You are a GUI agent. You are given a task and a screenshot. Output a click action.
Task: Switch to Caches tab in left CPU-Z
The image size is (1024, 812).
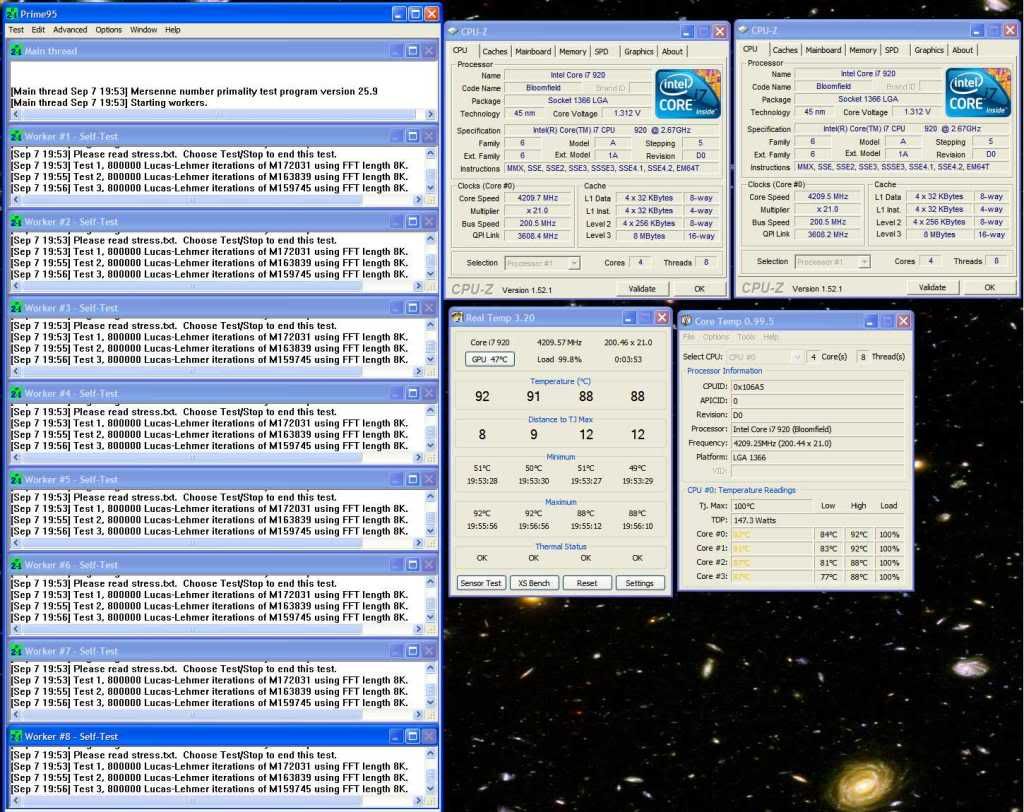pyautogui.click(x=494, y=52)
